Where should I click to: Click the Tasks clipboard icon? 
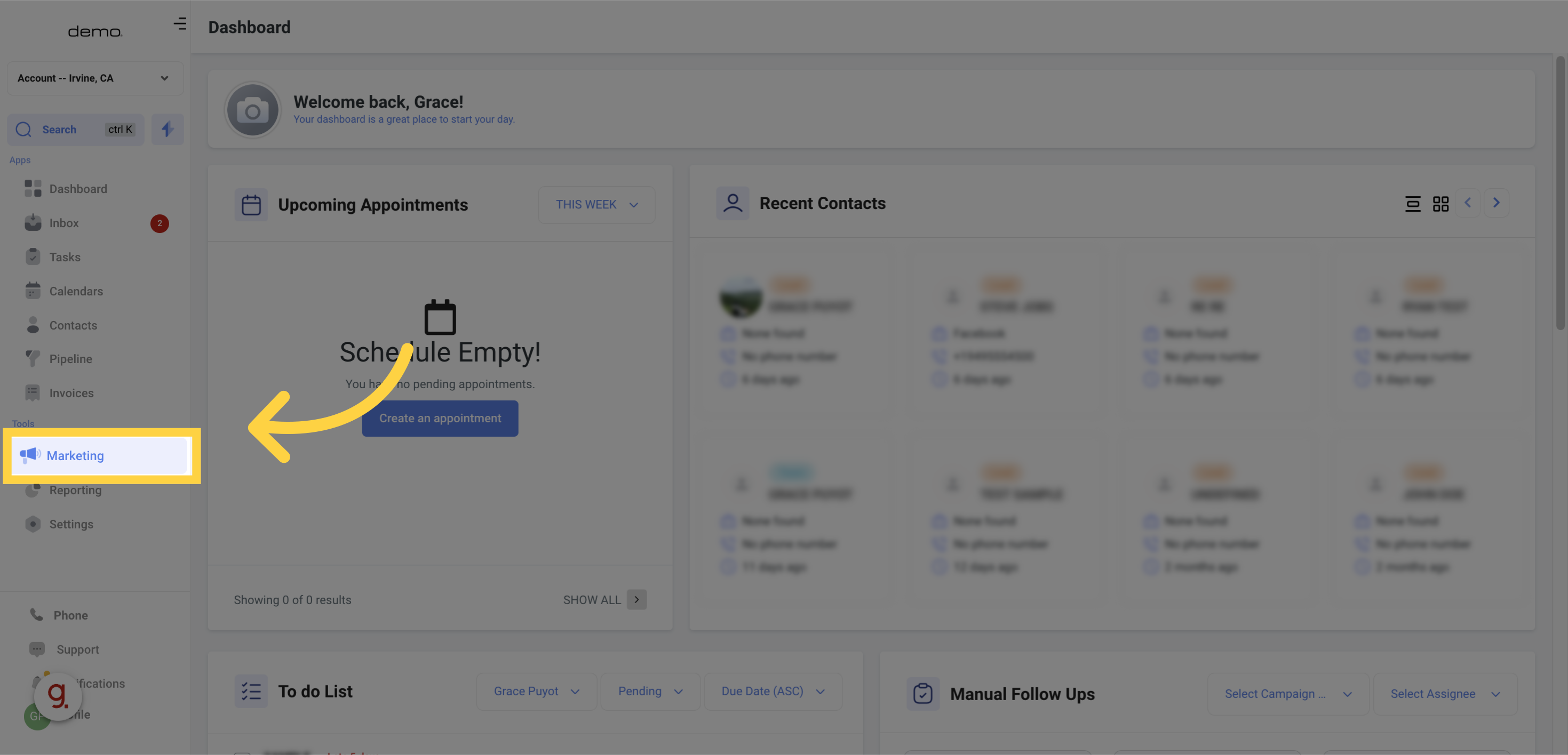pyautogui.click(x=33, y=257)
